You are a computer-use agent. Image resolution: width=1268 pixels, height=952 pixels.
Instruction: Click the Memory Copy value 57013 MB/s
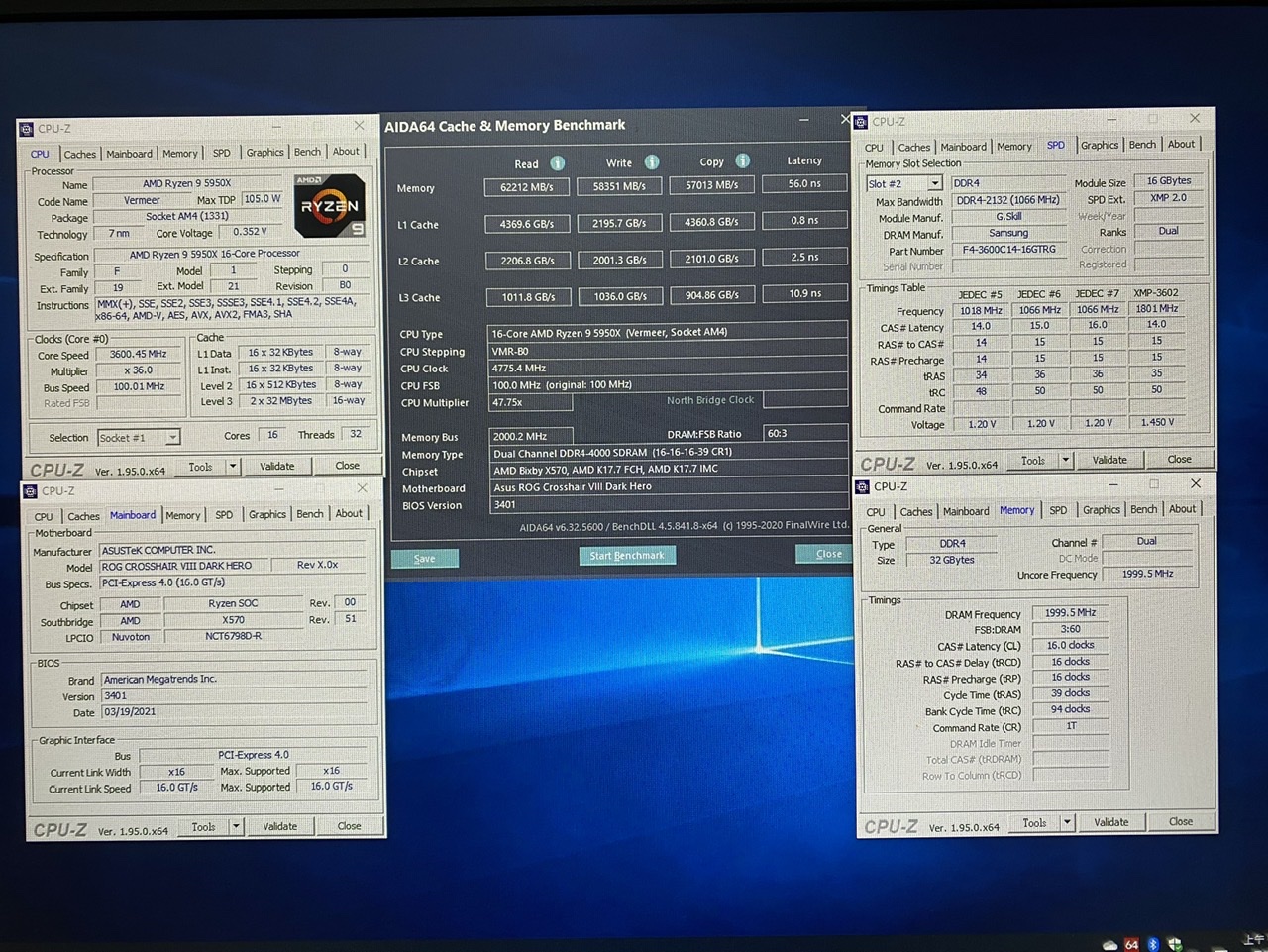click(711, 184)
